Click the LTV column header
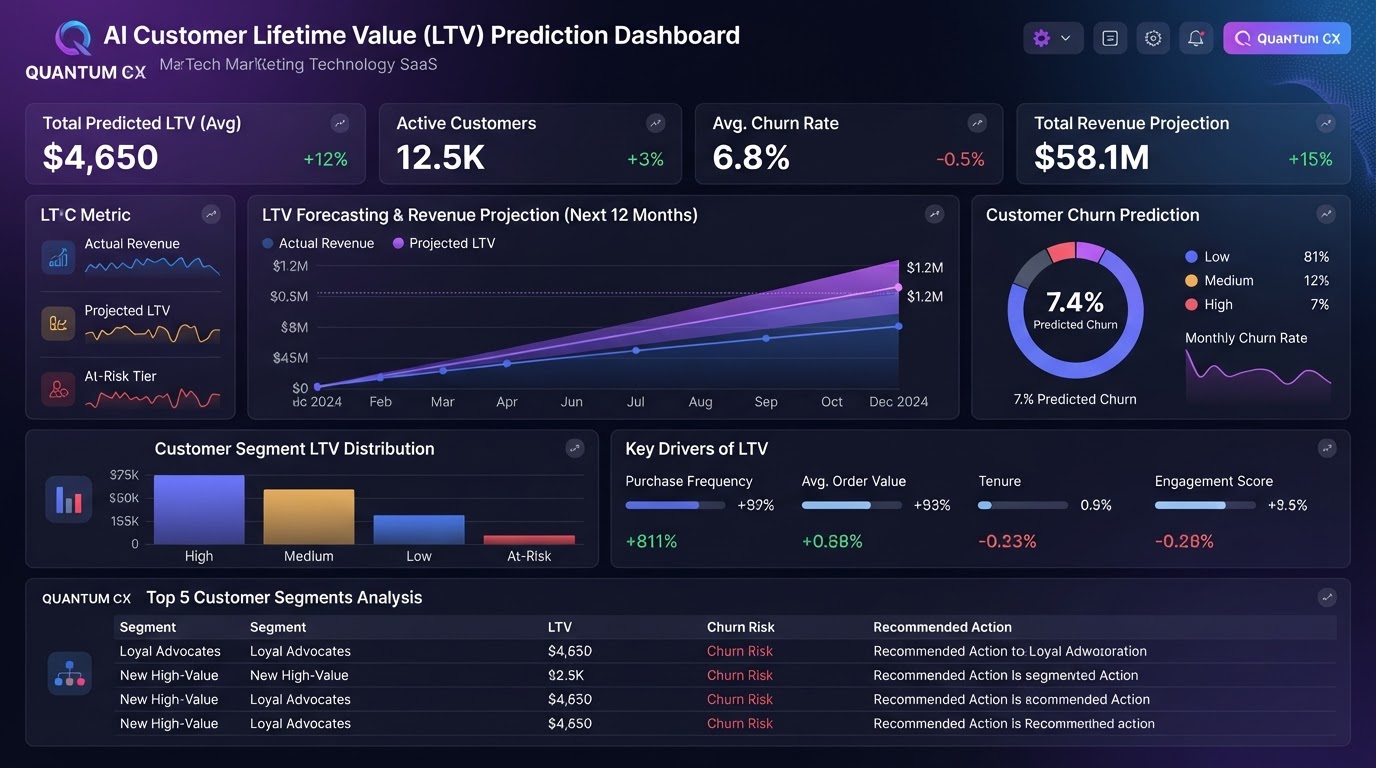Viewport: 1376px width, 768px height. tap(560, 627)
